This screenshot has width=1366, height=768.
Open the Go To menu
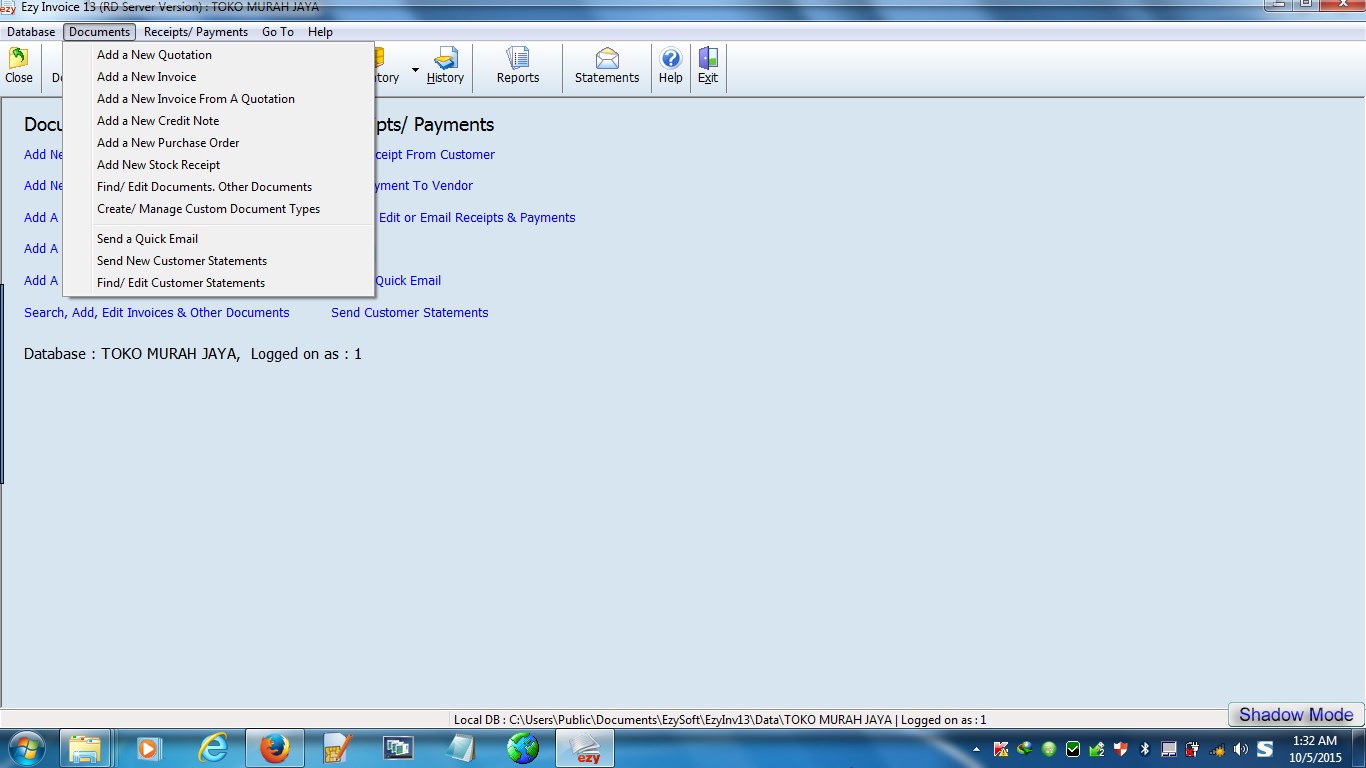click(x=278, y=32)
